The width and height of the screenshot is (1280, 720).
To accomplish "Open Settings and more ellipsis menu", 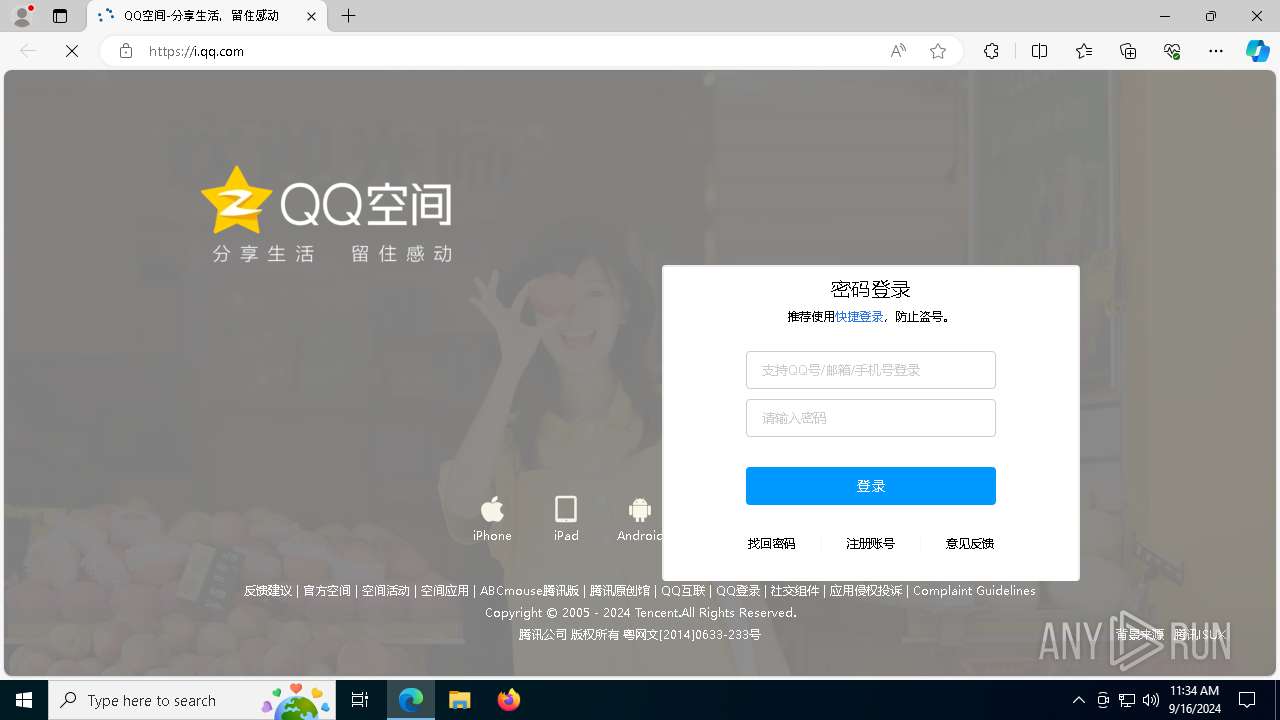I will point(1216,51).
